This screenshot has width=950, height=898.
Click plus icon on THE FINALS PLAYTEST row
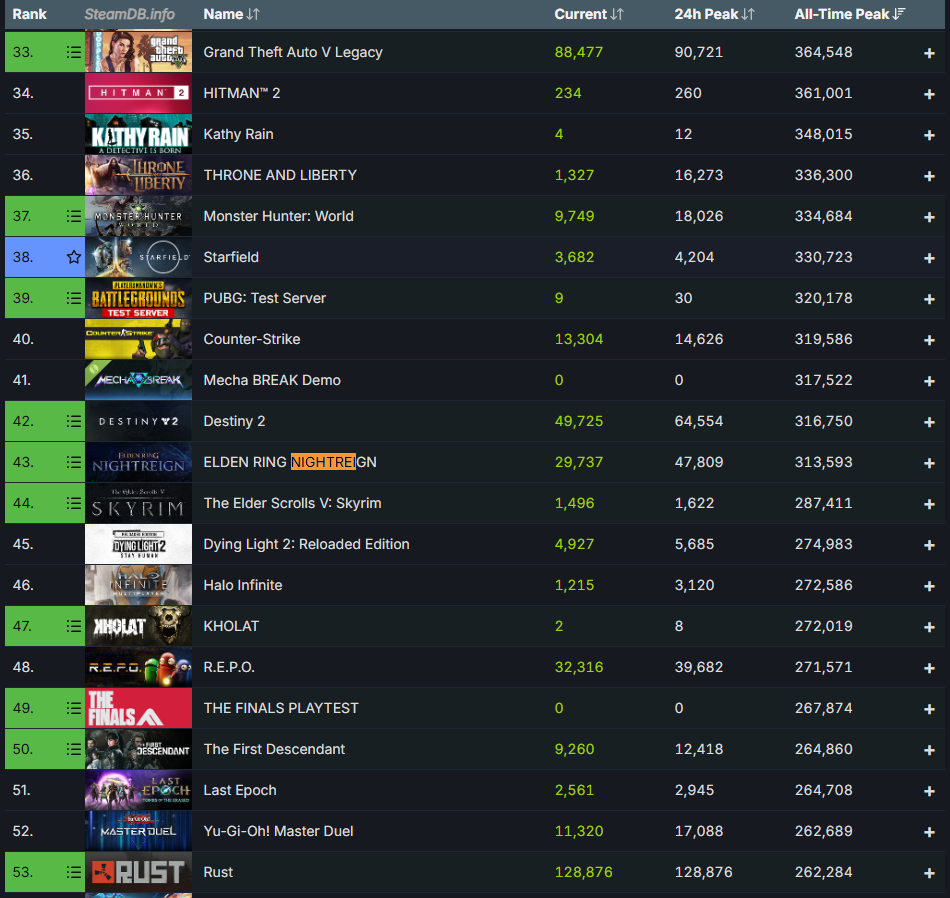(929, 709)
